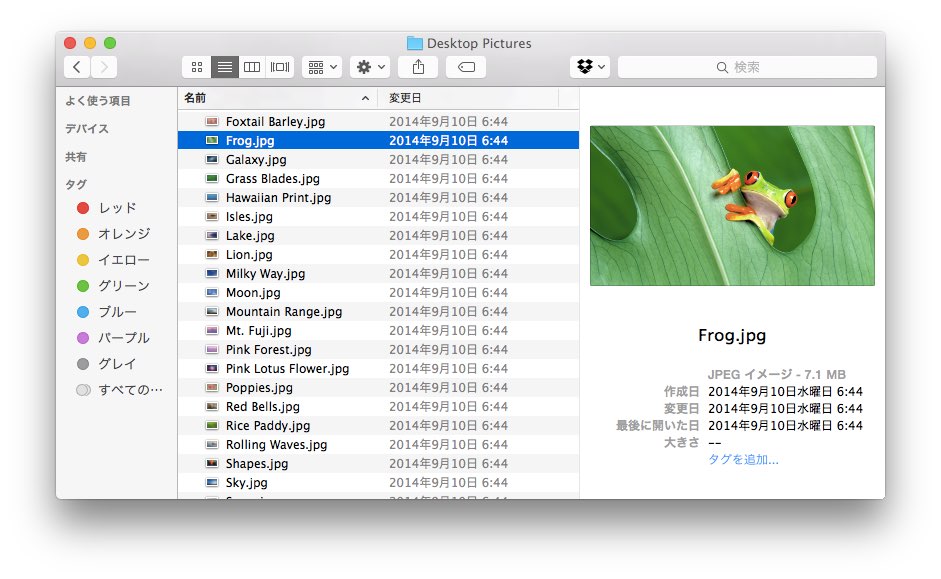Click the Frog preview thumbnail

pos(732,206)
